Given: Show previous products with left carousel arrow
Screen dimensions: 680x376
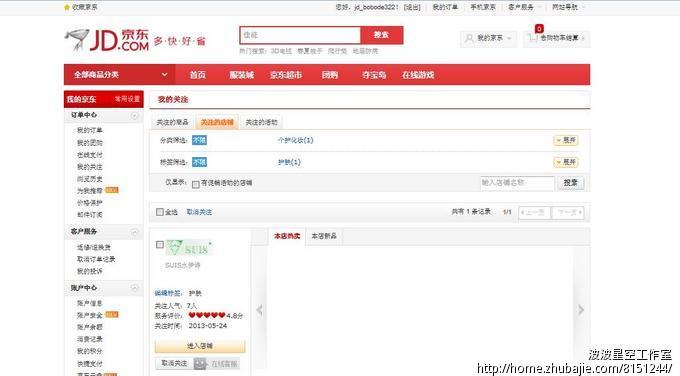Looking at the screenshot, I should [x=259, y=310].
